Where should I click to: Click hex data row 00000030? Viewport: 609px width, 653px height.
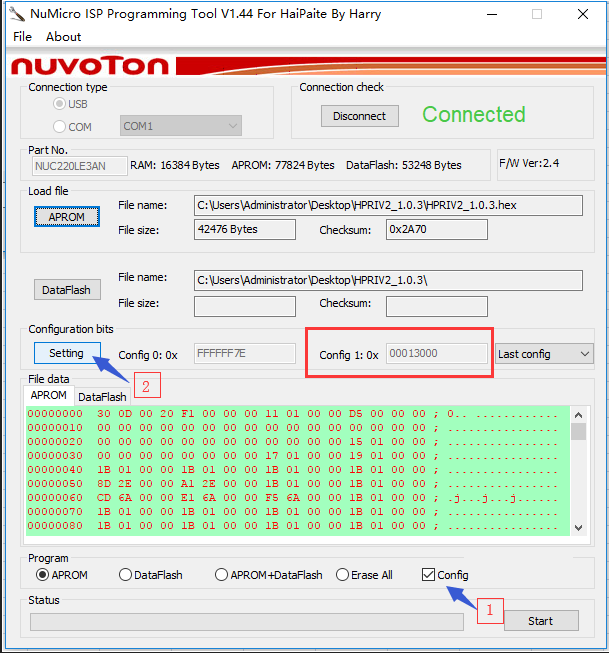point(292,456)
